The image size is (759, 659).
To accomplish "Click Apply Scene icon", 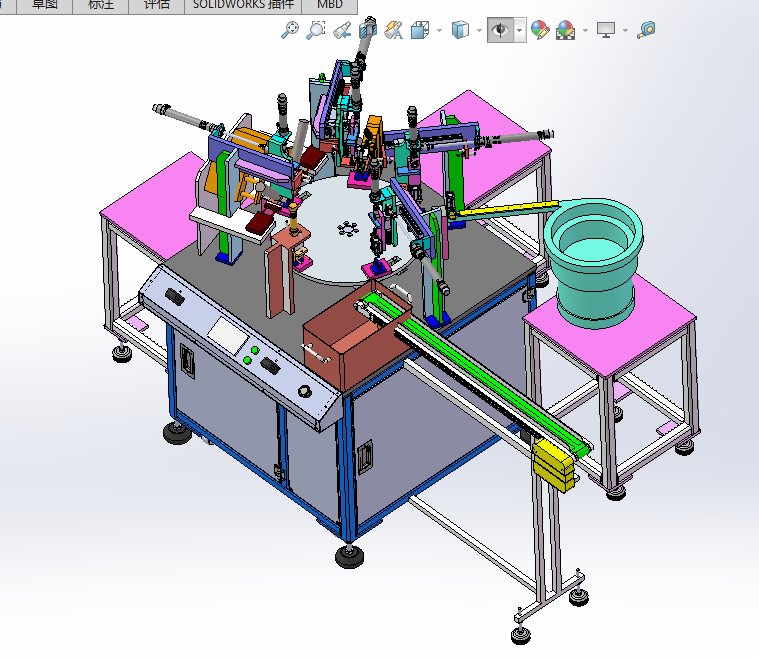I will [x=565, y=30].
